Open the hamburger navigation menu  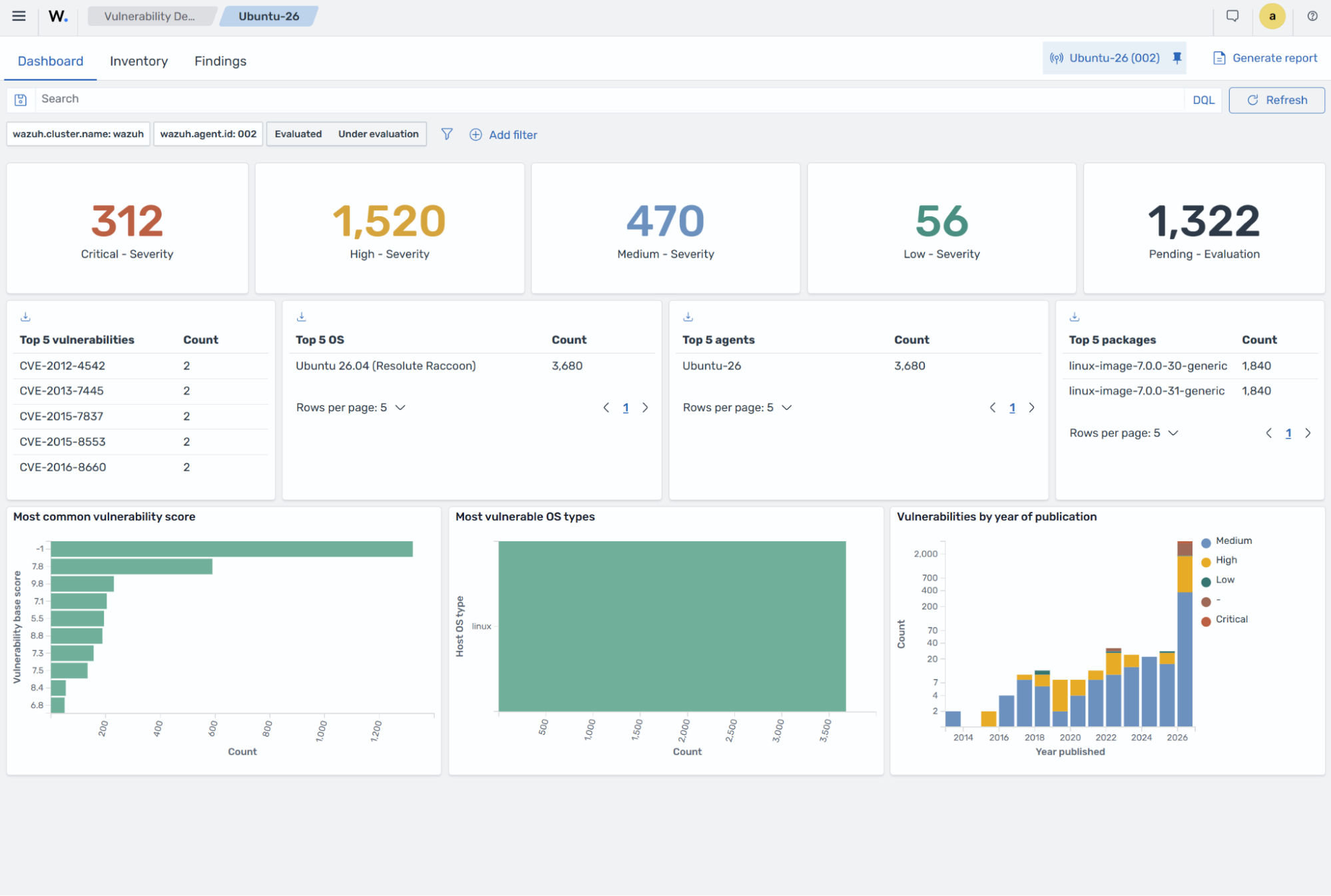tap(19, 17)
